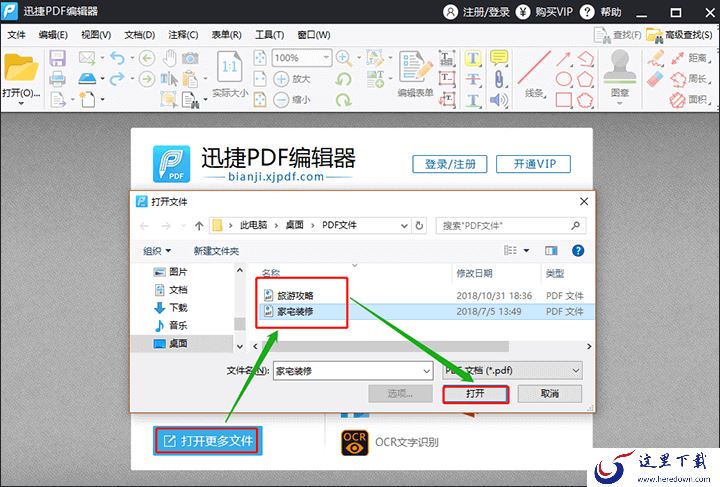
Task: Open the 工具(T) menu
Action: (x=270, y=35)
